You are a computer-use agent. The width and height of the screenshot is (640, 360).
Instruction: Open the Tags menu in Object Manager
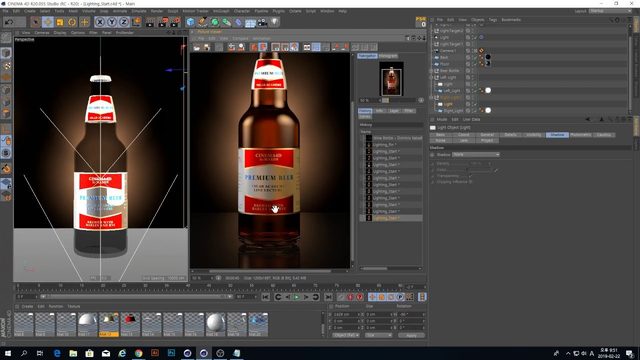click(x=493, y=20)
